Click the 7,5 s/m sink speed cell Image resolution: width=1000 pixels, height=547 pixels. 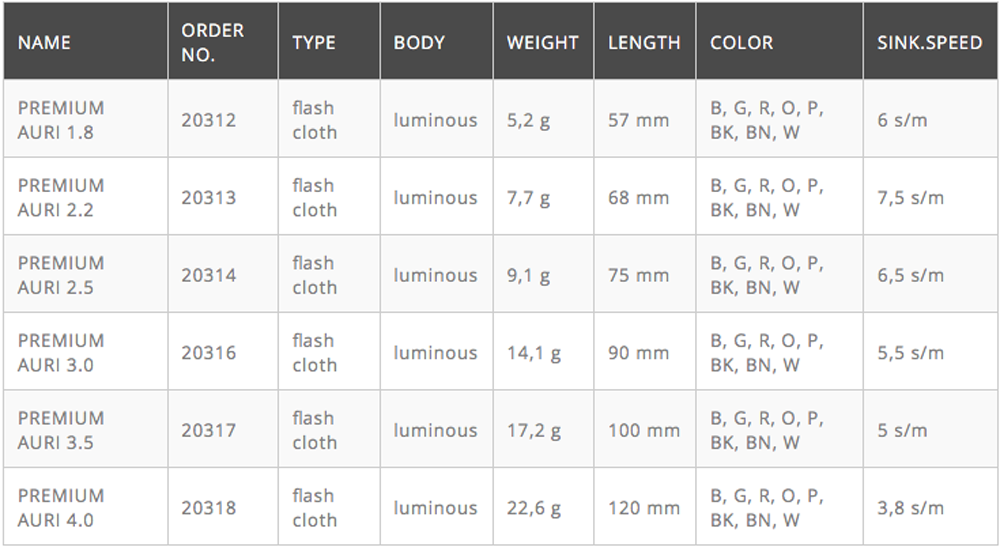pos(911,198)
